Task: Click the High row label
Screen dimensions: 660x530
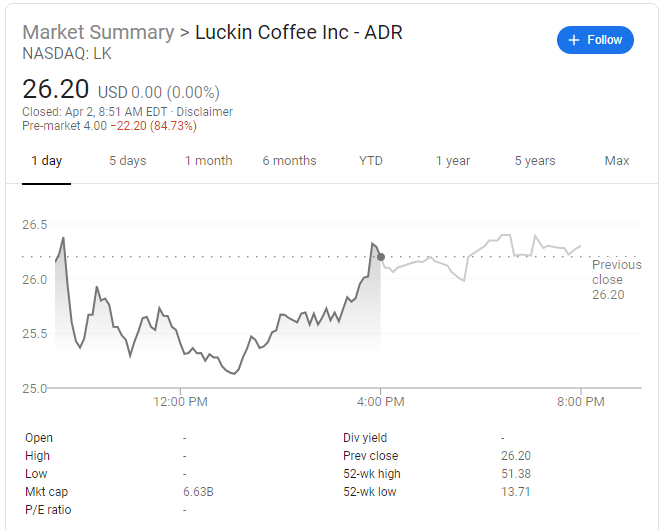Action: (x=37, y=455)
